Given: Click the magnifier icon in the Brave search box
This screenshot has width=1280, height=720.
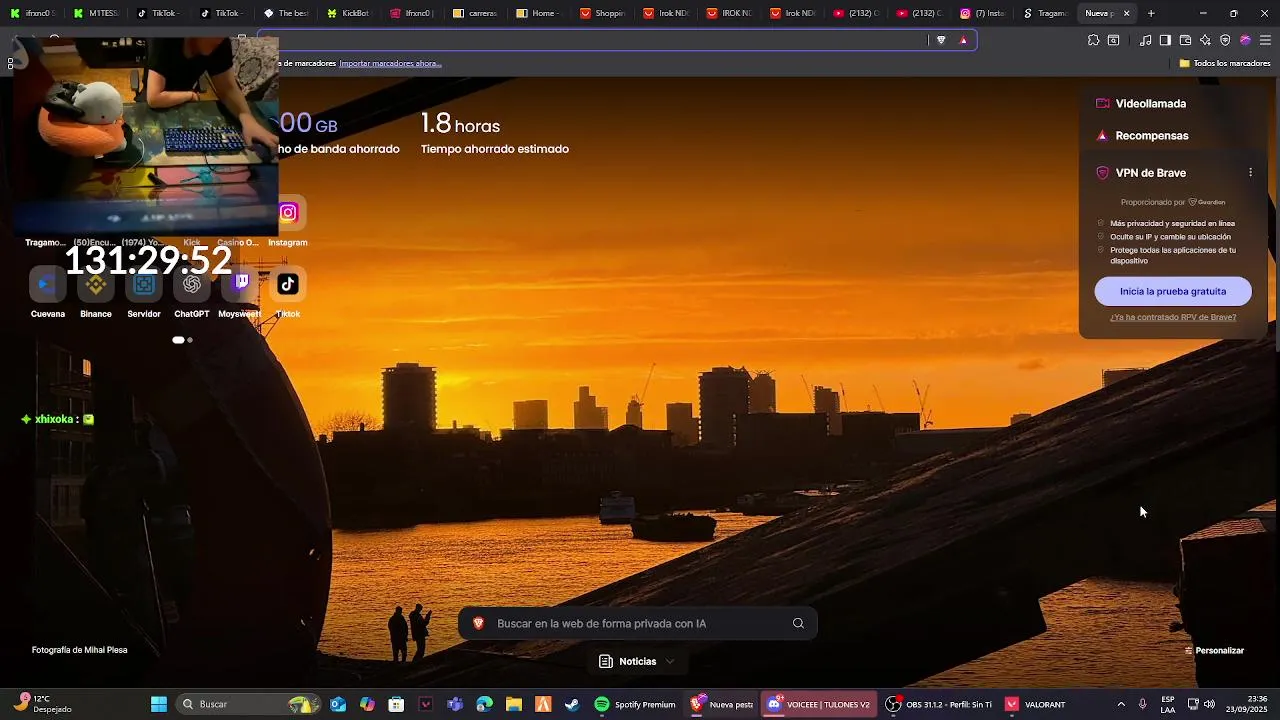Looking at the screenshot, I should [x=798, y=623].
